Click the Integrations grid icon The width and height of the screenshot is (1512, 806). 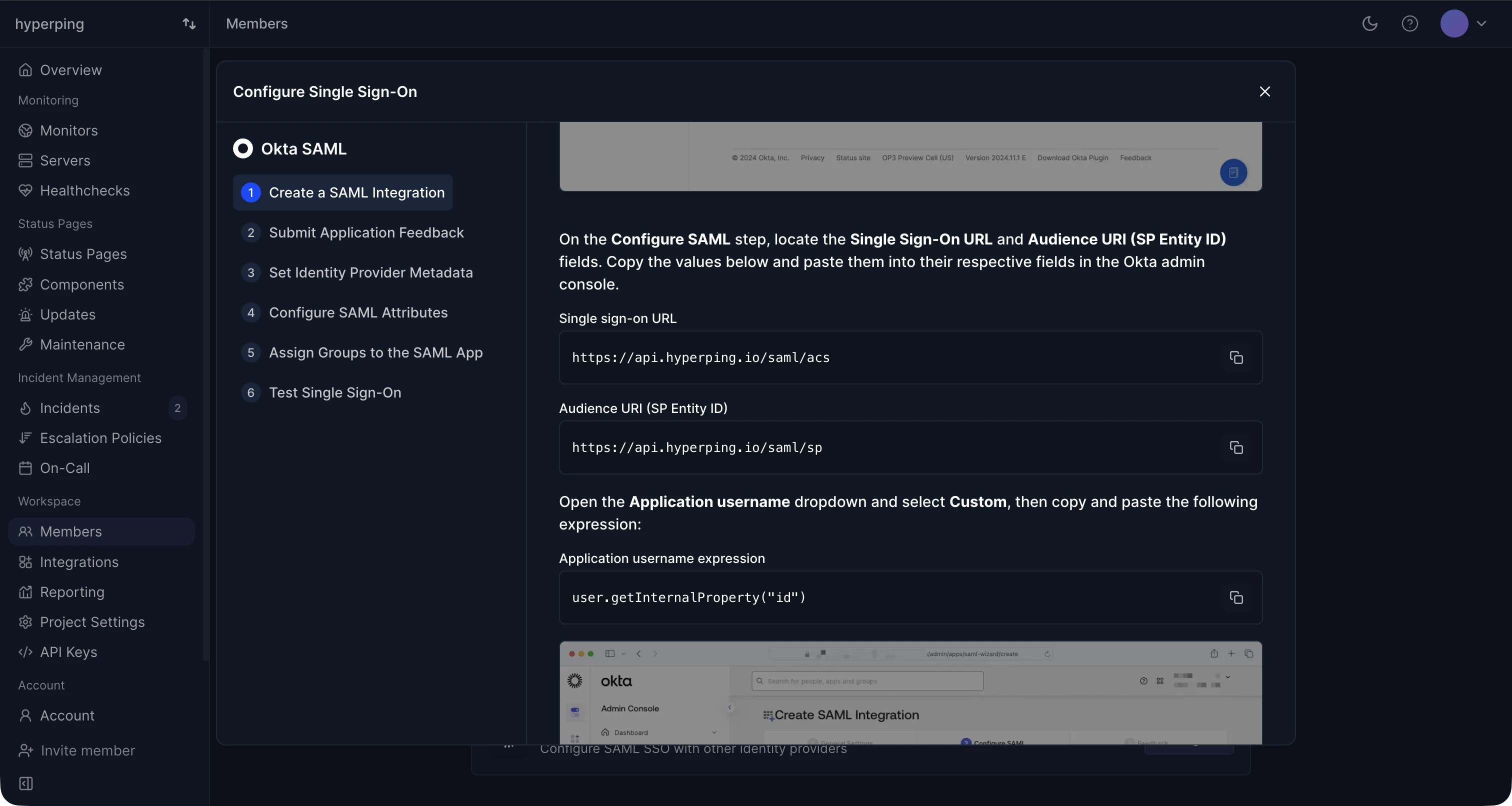pyautogui.click(x=25, y=562)
